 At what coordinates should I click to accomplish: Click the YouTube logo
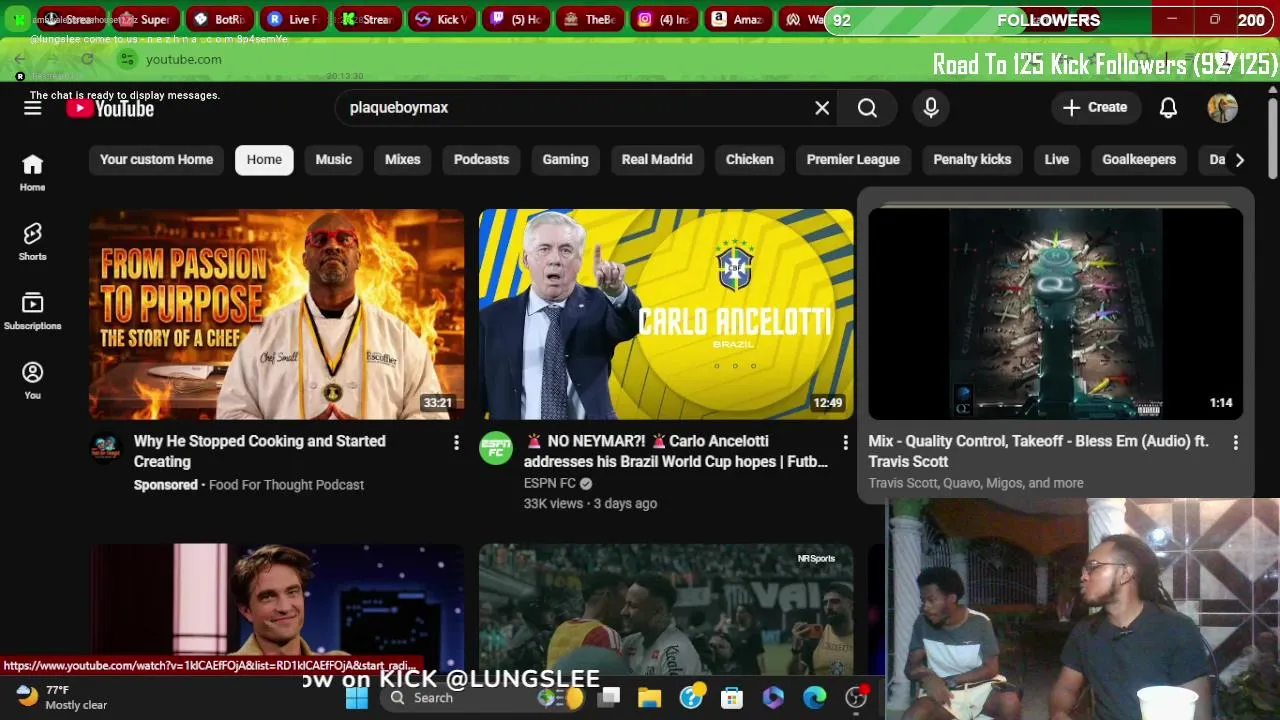click(x=110, y=108)
